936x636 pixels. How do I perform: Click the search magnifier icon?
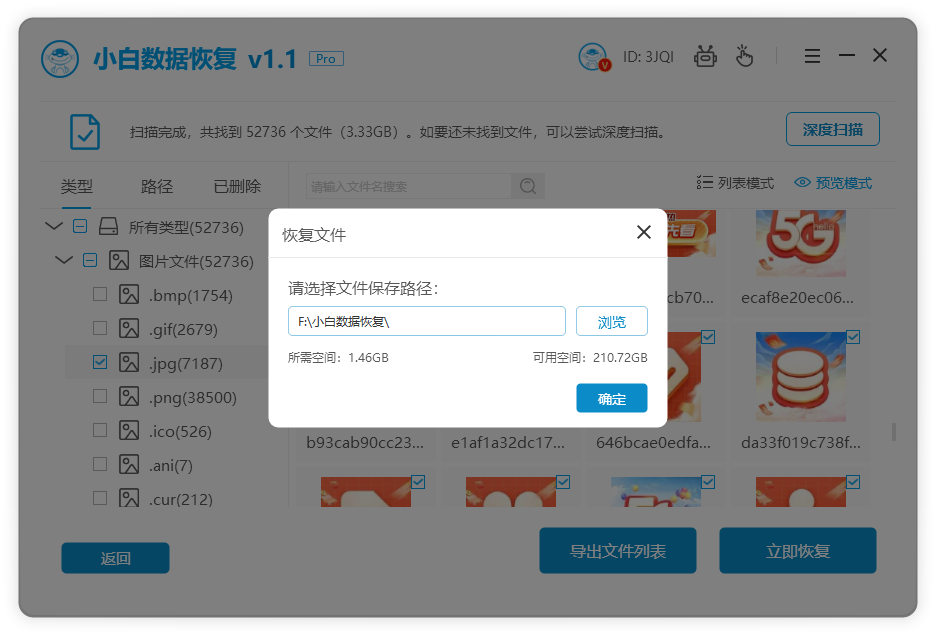click(x=527, y=185)
